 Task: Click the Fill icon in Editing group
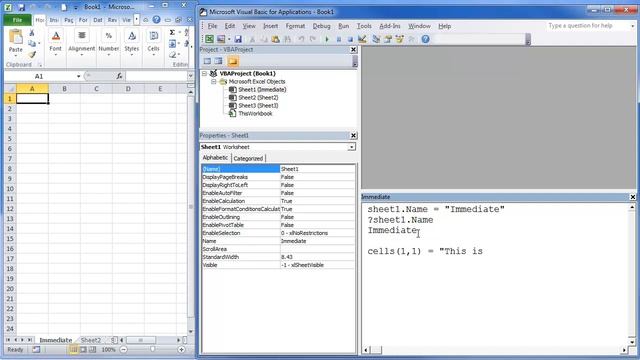coord(172,44)
